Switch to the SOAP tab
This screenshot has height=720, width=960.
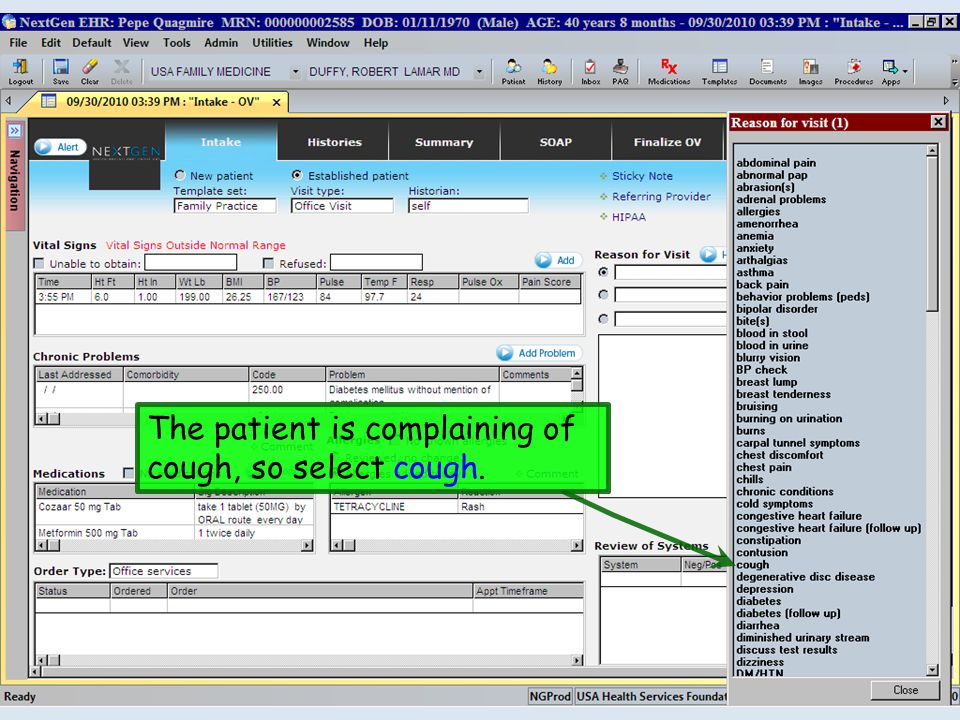(555, 142)
